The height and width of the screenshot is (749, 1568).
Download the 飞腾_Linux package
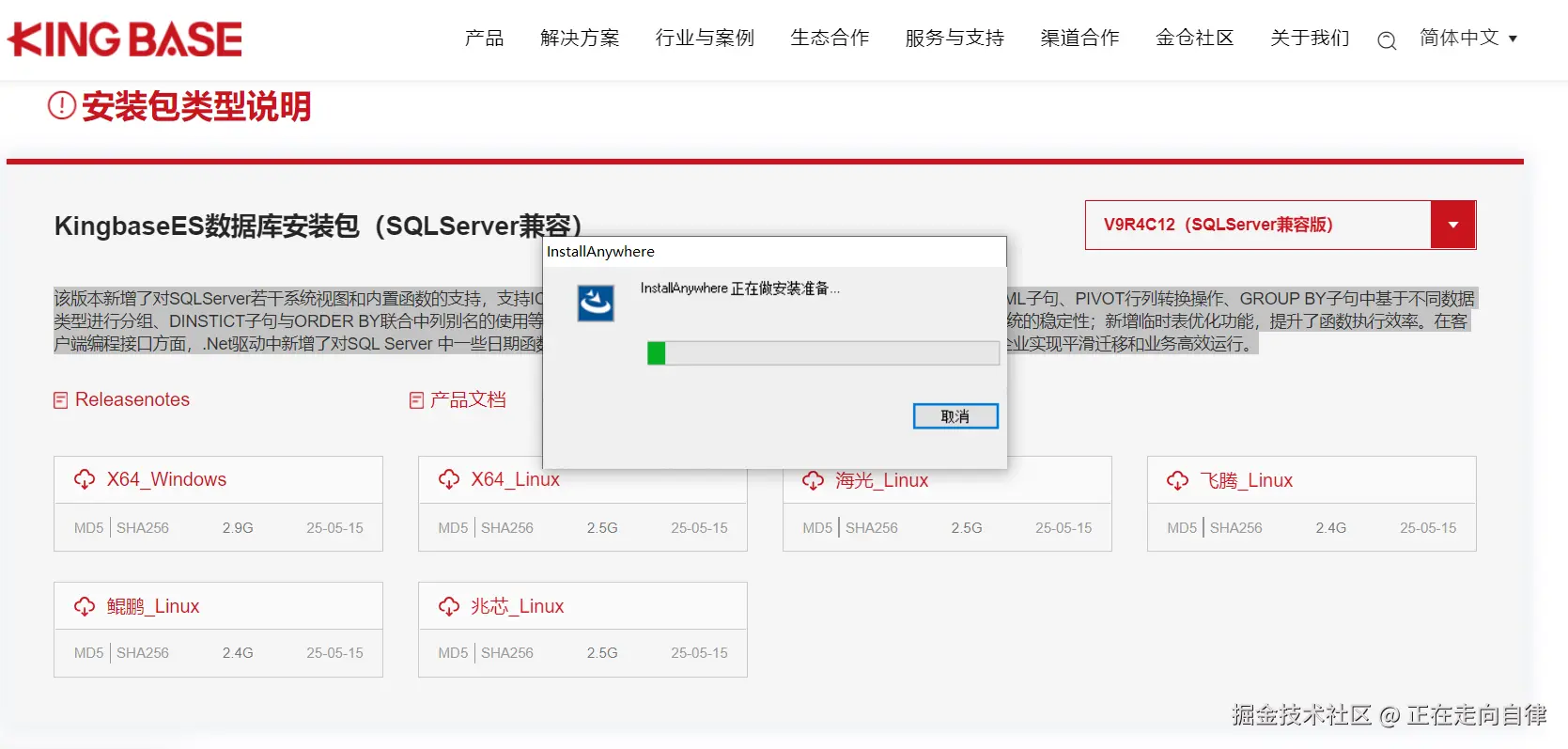[x=1246, y=480]
